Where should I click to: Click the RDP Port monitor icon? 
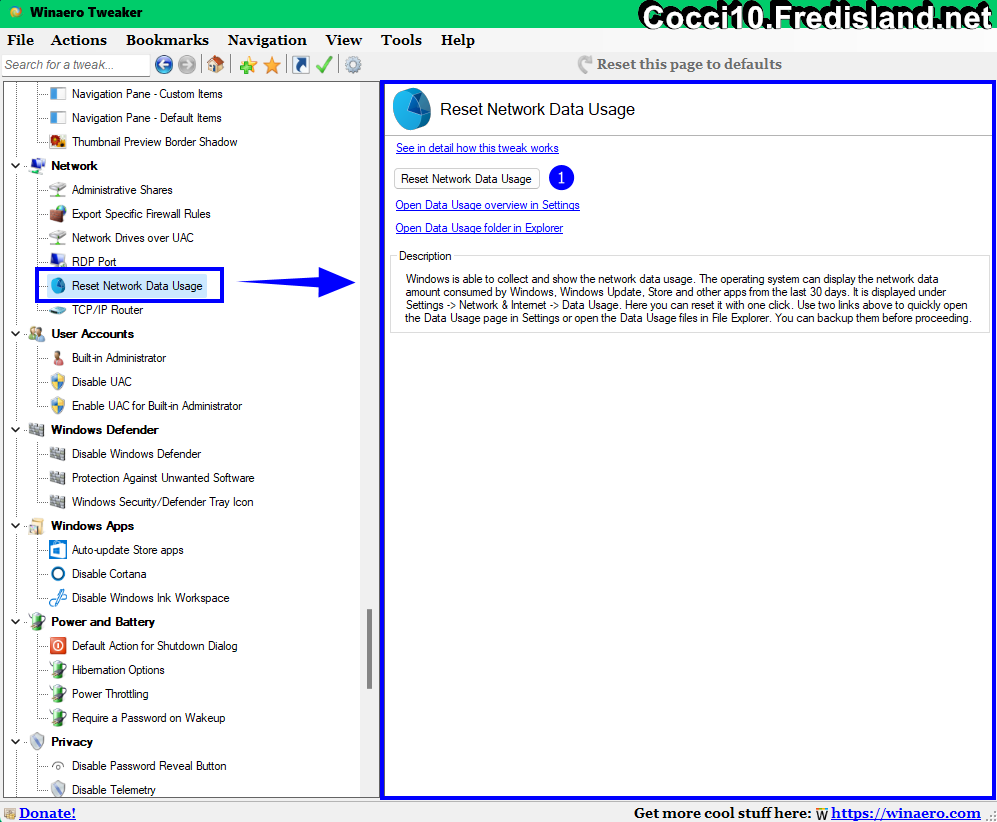coord(58,261)
